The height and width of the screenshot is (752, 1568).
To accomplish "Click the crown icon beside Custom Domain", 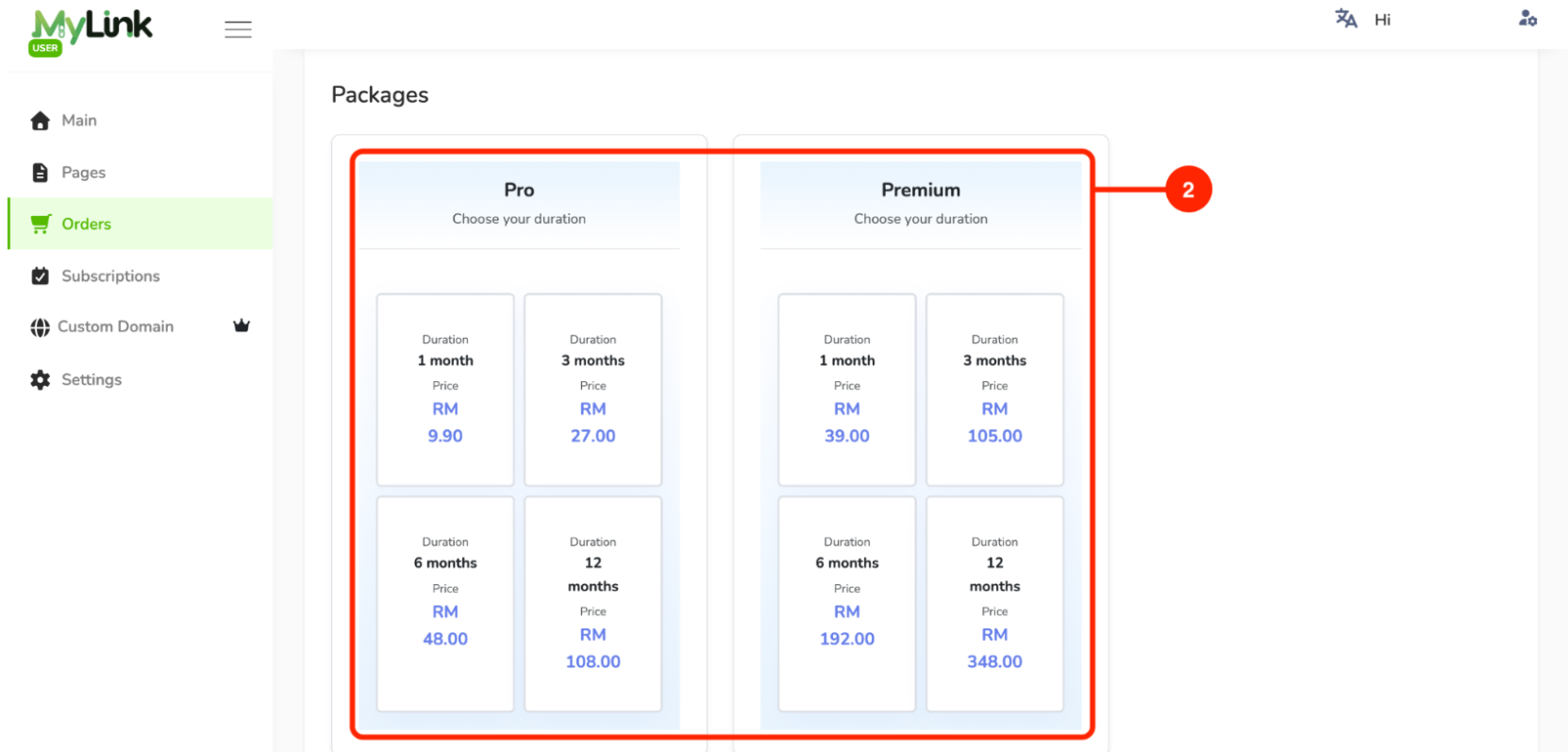I will tap(242, 326).
